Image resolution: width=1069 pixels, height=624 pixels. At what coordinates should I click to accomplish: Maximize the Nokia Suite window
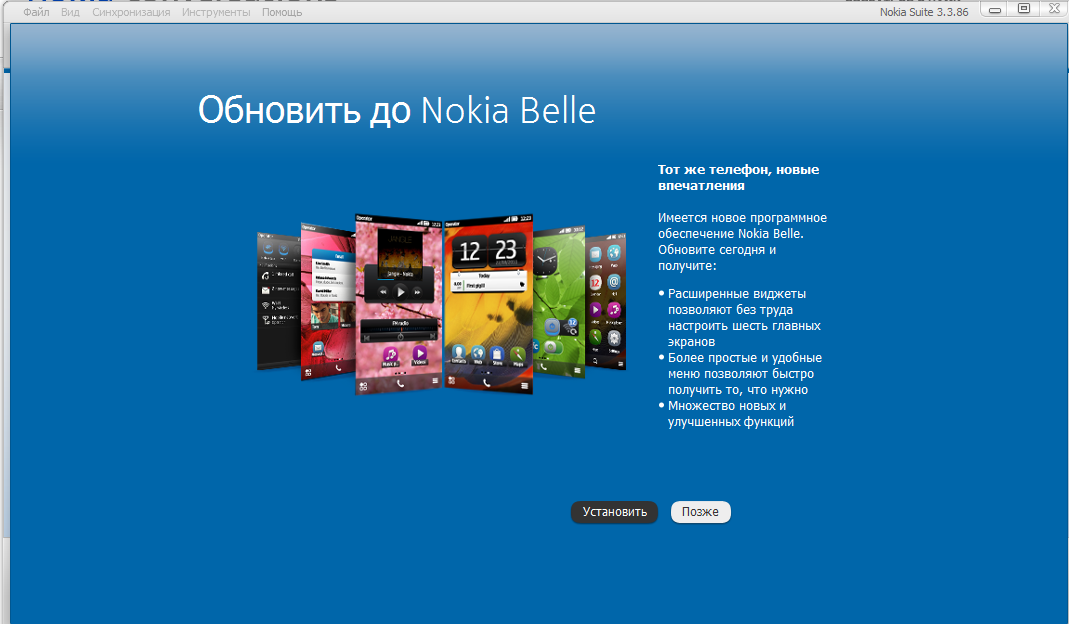click(x=1023, y=9)
